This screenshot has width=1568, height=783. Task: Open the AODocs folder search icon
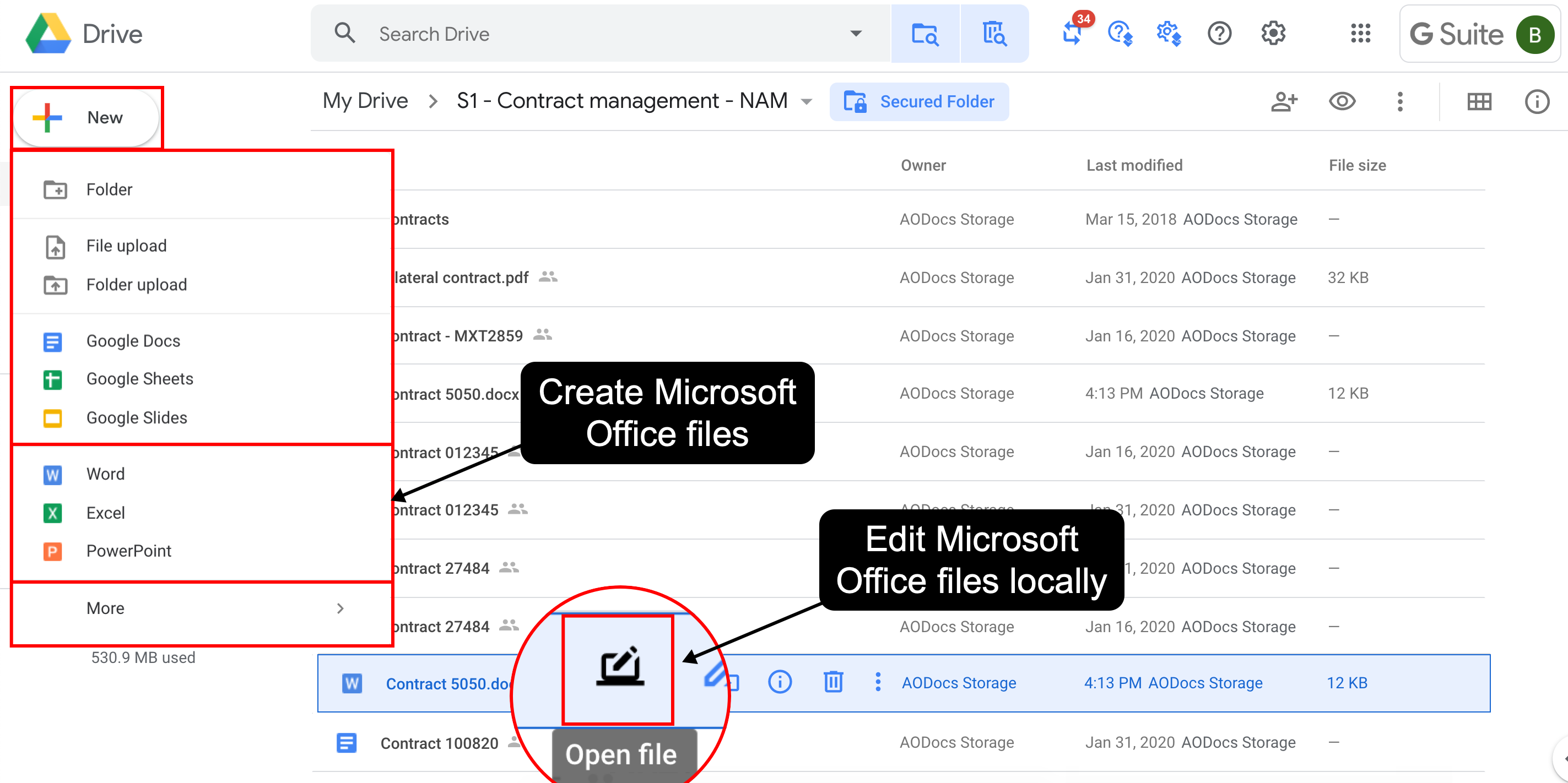tap(925, 34)
